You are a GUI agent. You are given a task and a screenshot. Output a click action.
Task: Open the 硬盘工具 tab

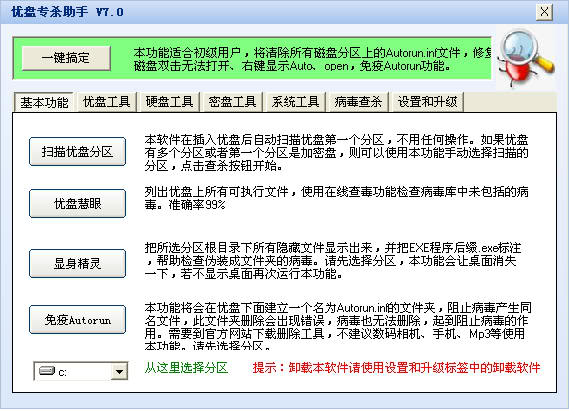[x=169, y=102]
